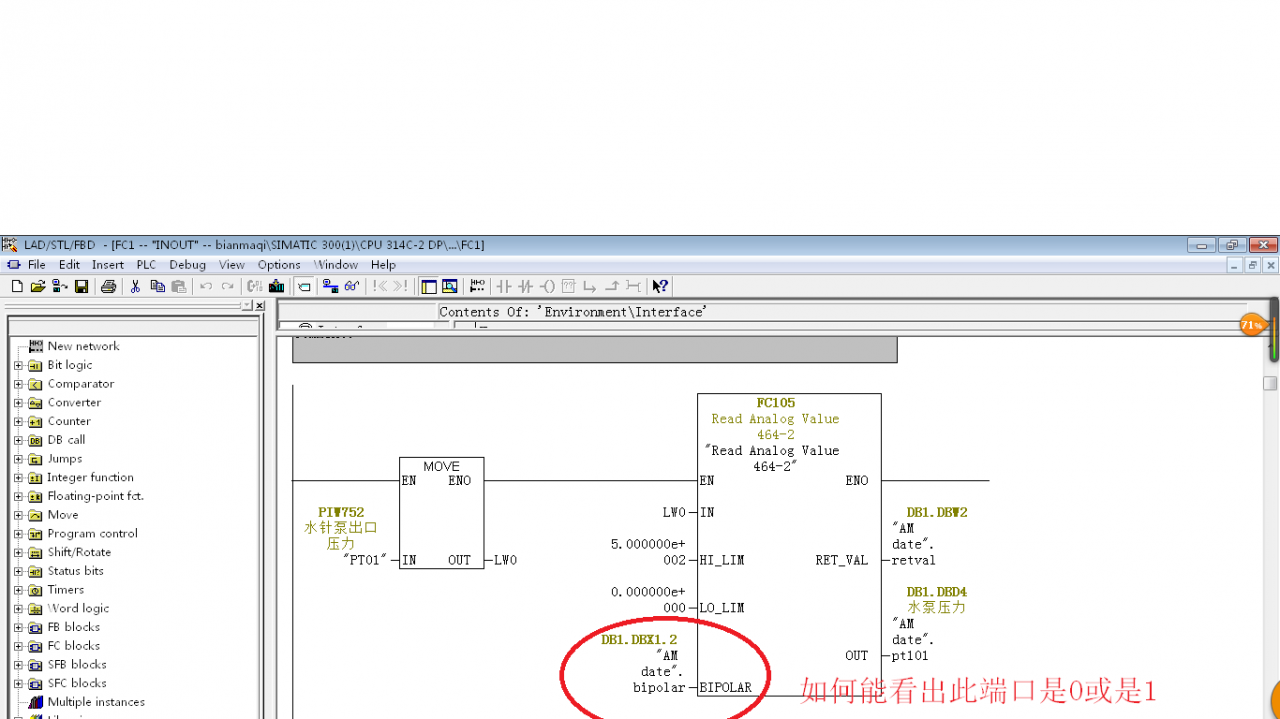
Task: Expand the Integer function folder
Action: point(18,478)
